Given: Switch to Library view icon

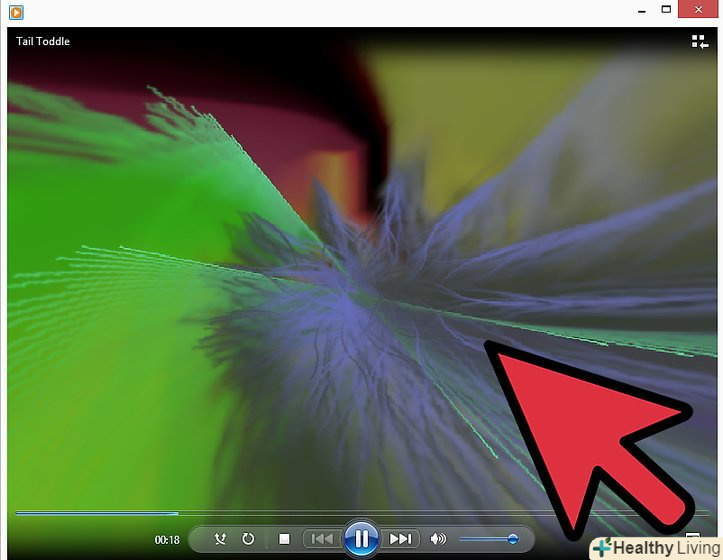Looking at the screenshot, I should click(x=699, y=41).
